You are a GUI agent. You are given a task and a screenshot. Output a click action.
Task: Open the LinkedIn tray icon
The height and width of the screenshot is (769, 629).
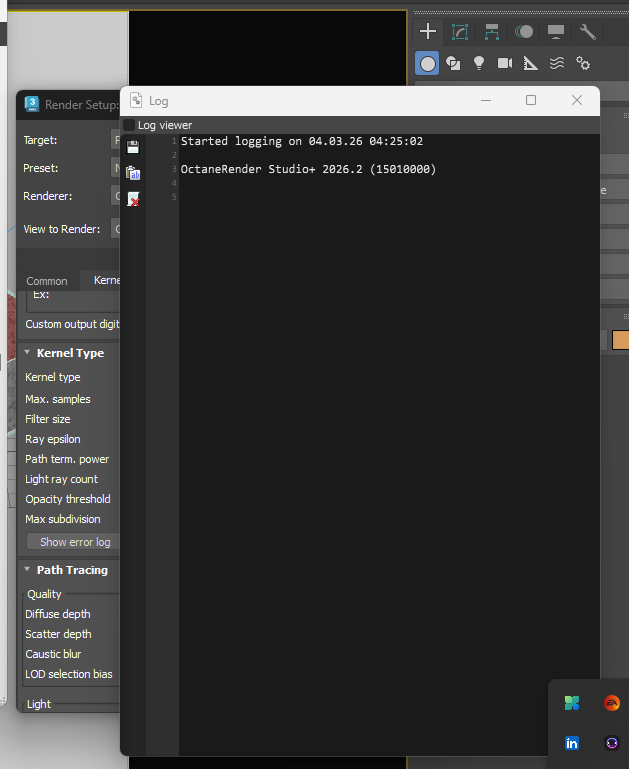coord(572,743)
